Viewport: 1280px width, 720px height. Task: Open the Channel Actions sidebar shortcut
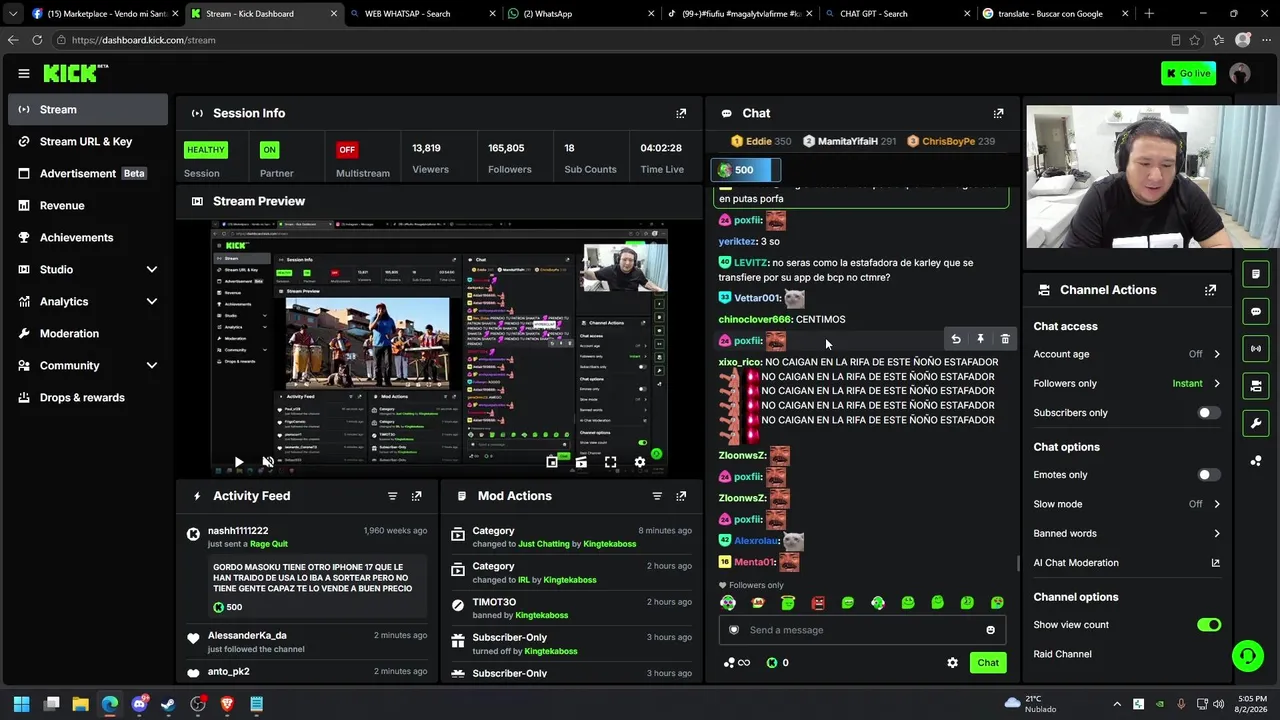pos(1256,386)
